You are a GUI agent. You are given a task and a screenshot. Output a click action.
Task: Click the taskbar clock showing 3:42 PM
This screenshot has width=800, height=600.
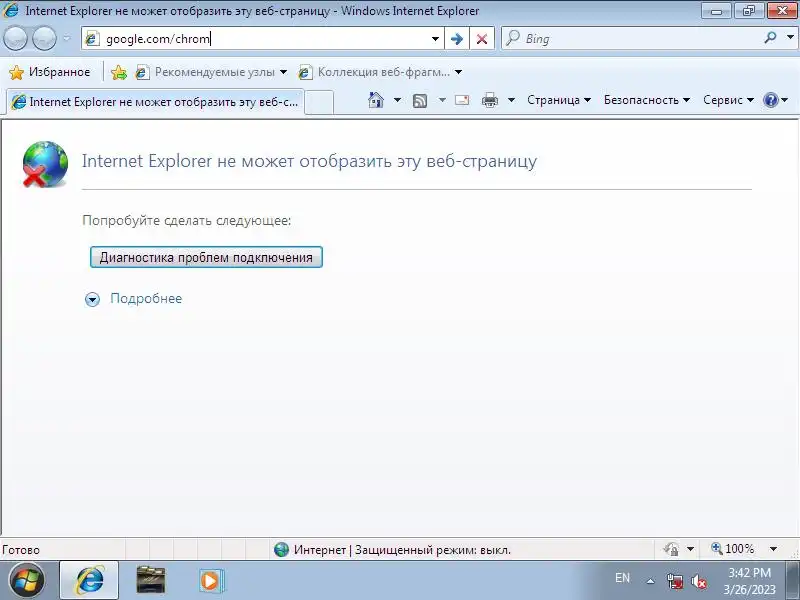(749, 581)
